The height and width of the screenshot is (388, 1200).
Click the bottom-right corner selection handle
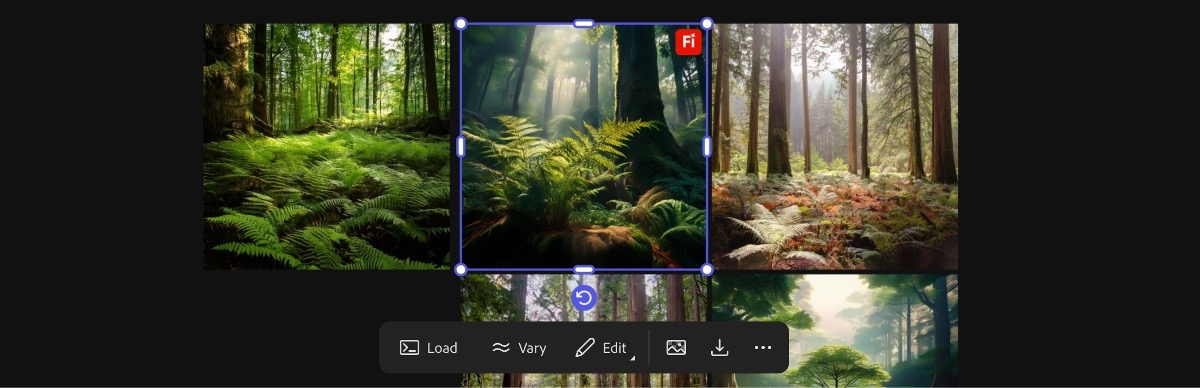click(707, 270)
